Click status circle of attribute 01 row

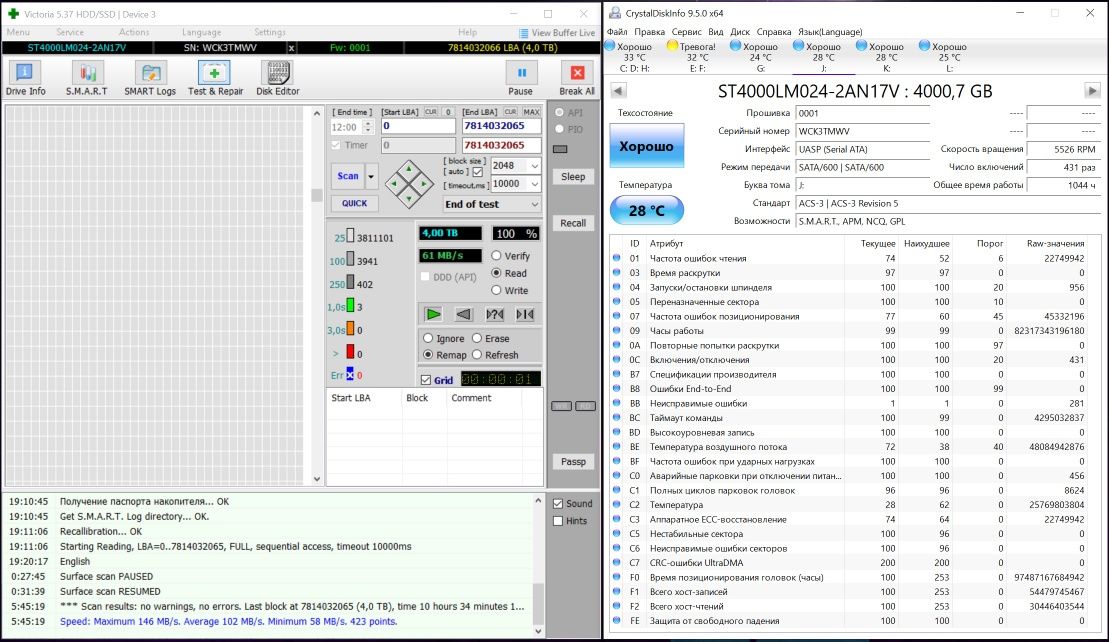pos(617,259)
